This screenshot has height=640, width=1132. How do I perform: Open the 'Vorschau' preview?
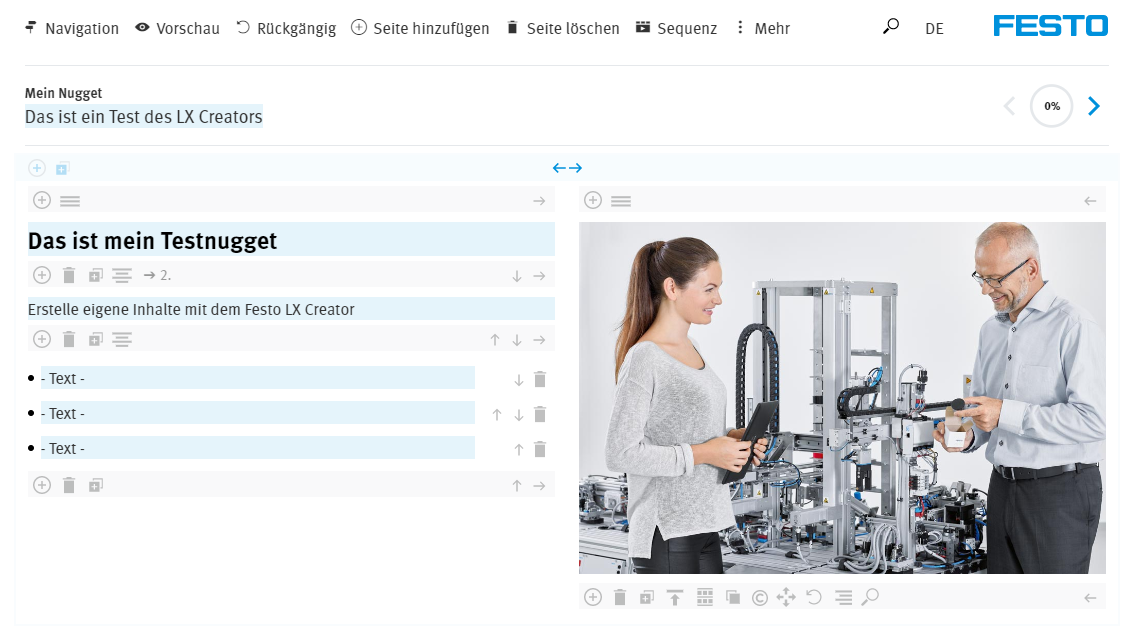[177, 28]
